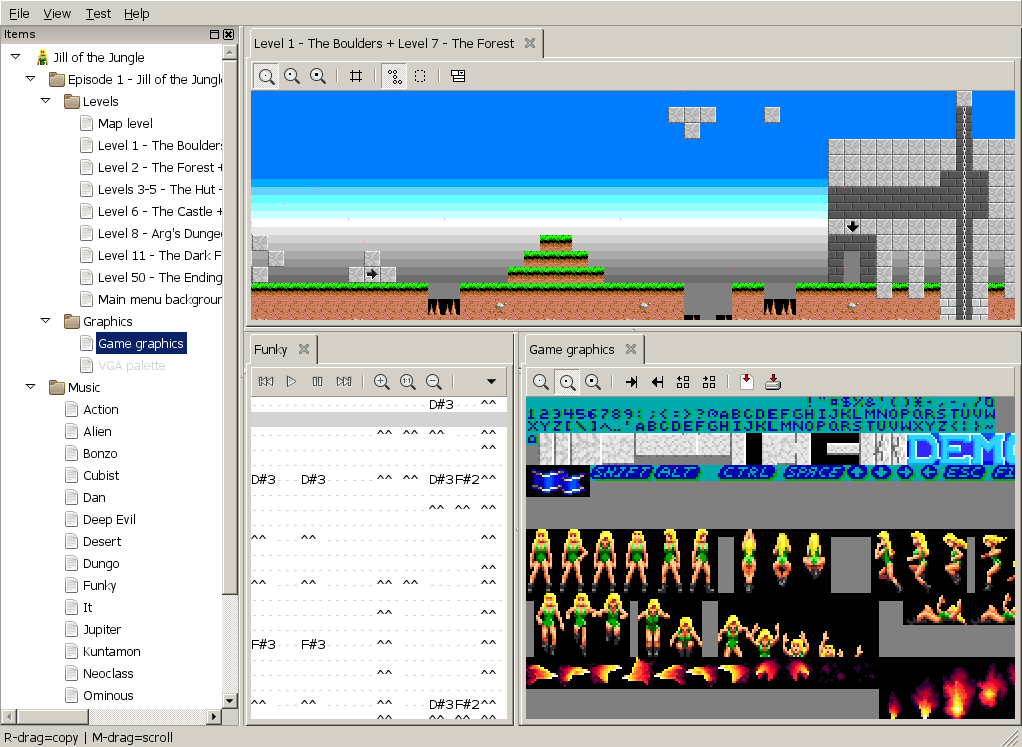Close the Funky tab
This screenshot has height=747, width=1022.
pos(304,349)
